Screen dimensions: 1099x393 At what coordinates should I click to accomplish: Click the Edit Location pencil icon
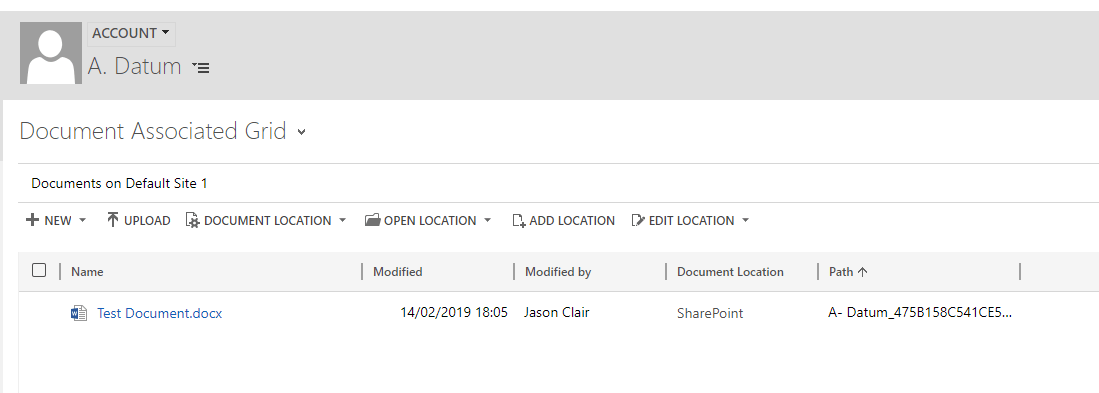point(638,220)
